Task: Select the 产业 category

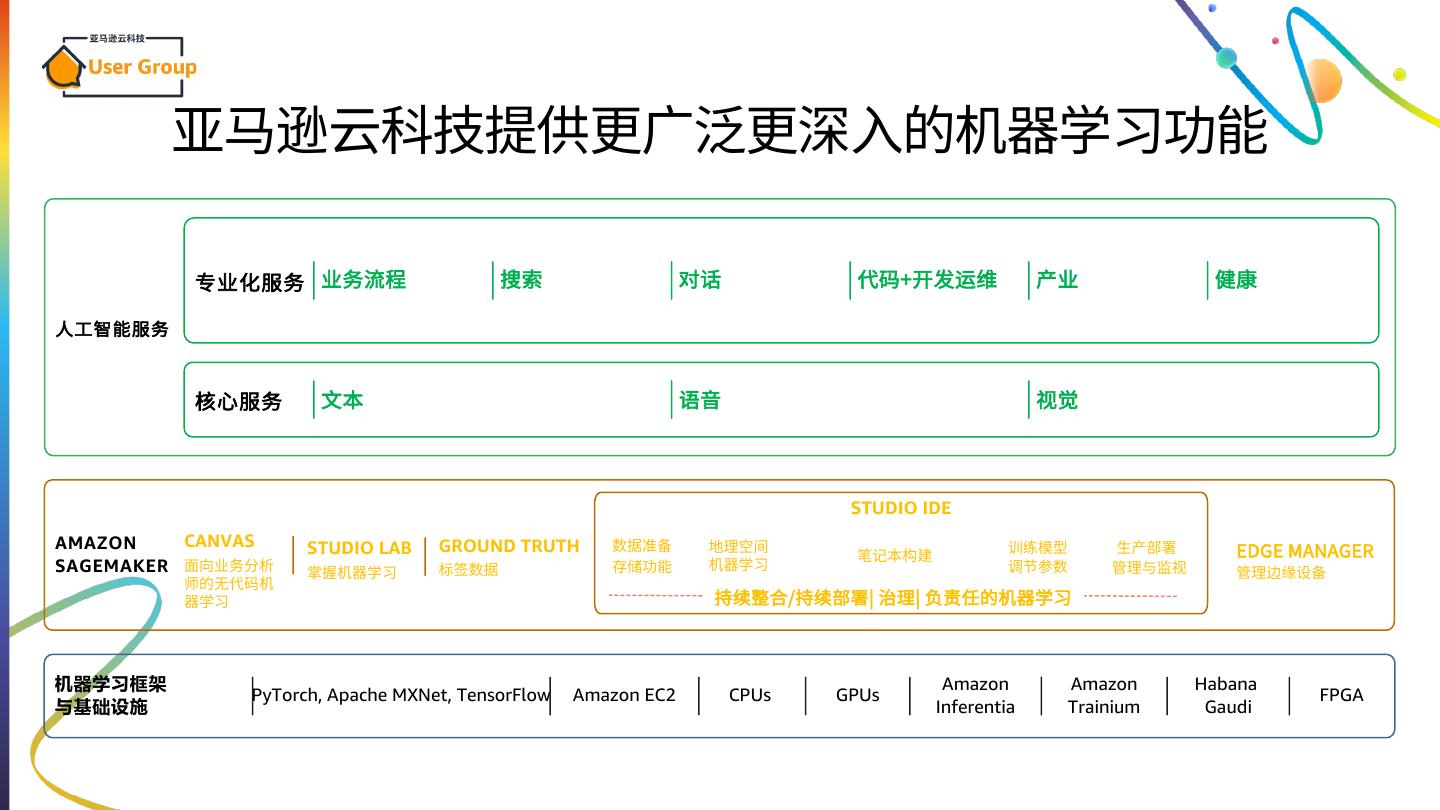Action: 1057,280
